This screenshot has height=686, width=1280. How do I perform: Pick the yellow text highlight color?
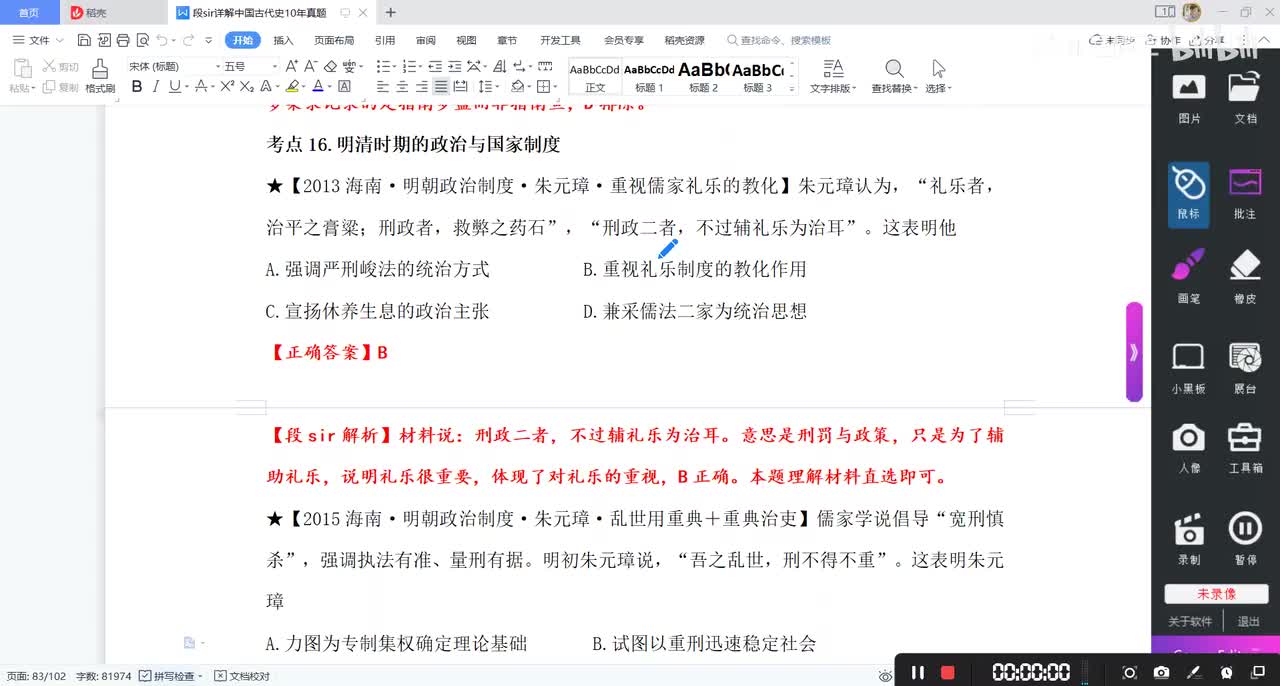tap(290, 87)
